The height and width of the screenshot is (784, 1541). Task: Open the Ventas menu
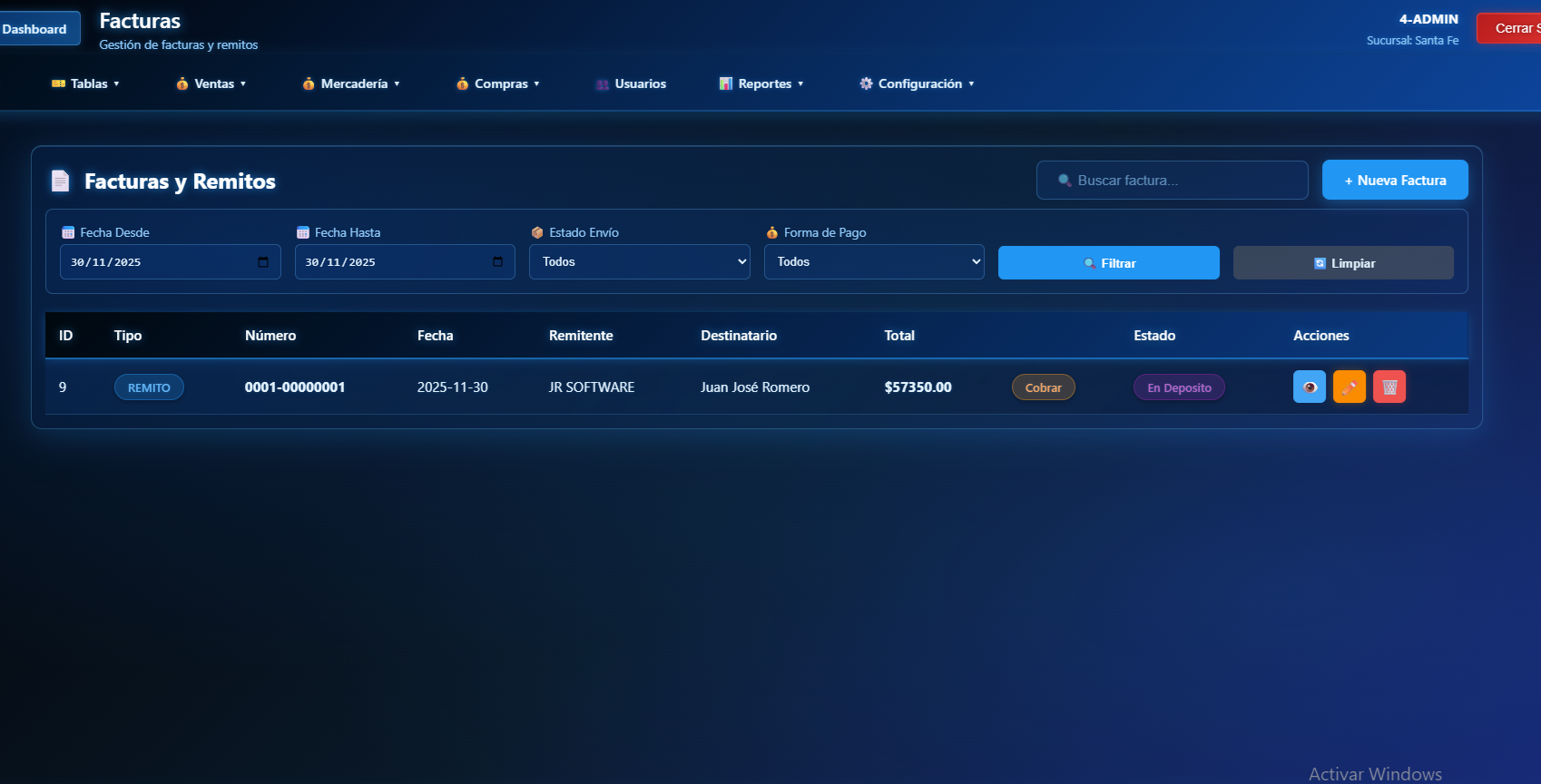[x=211, y=83]
